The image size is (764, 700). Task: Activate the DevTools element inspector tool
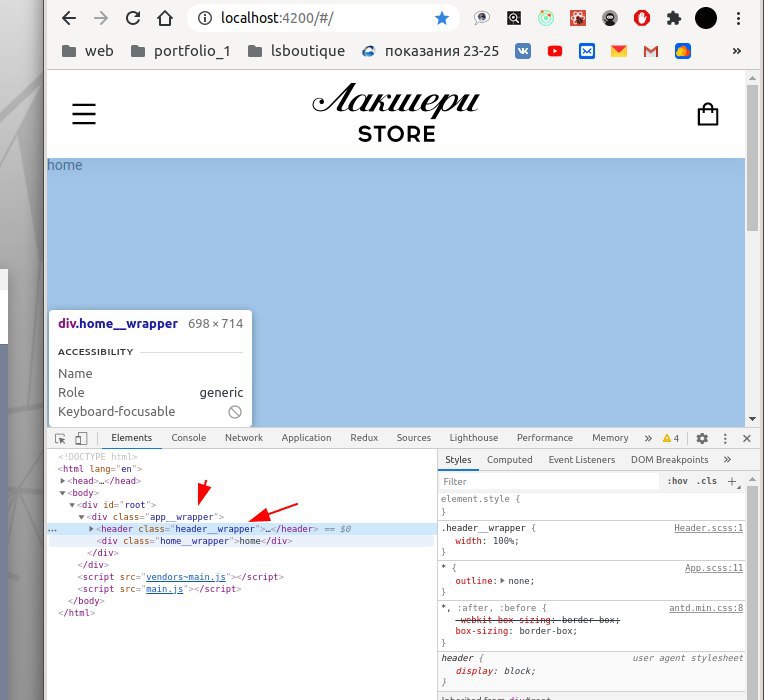[x=60, y=438]
